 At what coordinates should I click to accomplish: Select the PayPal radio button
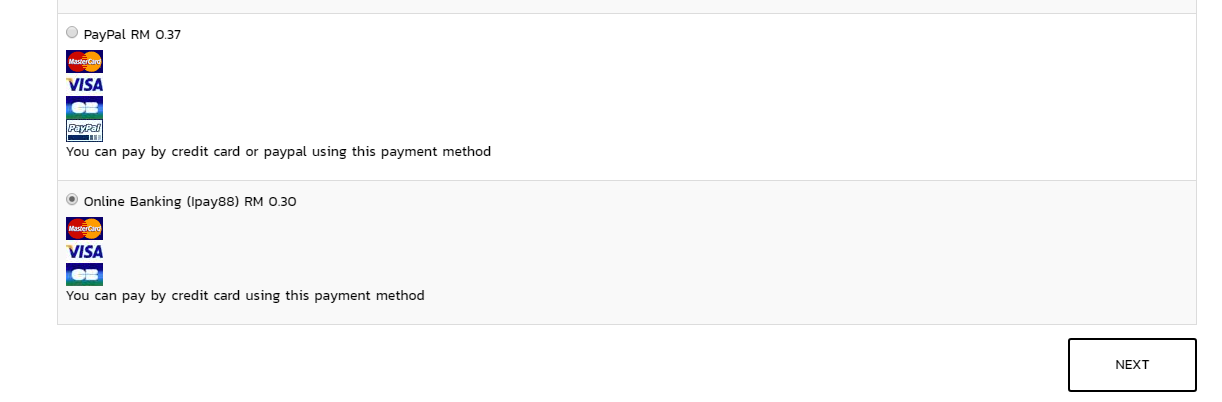72,32
